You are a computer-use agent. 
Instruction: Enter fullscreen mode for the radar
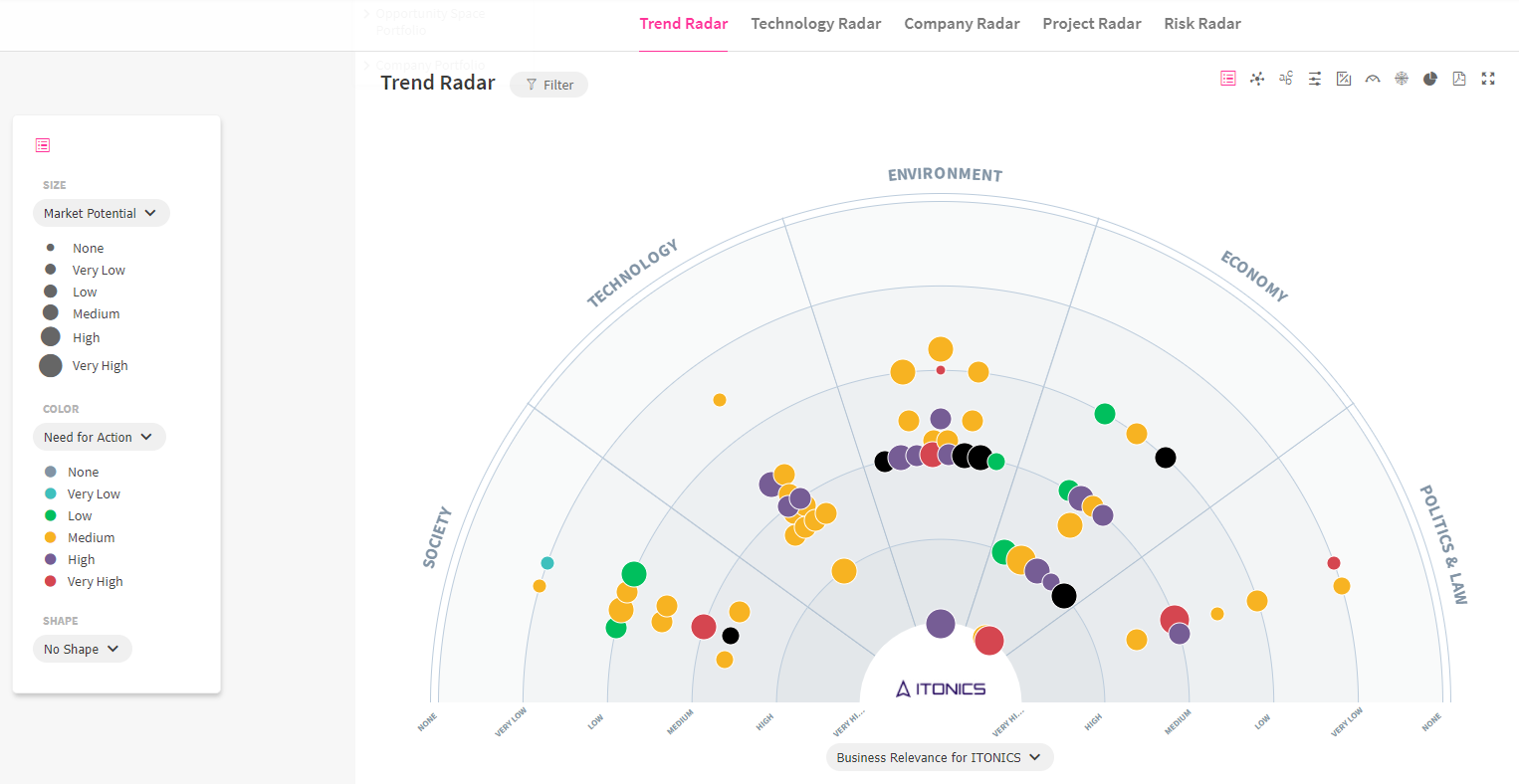click(1487, 78)
